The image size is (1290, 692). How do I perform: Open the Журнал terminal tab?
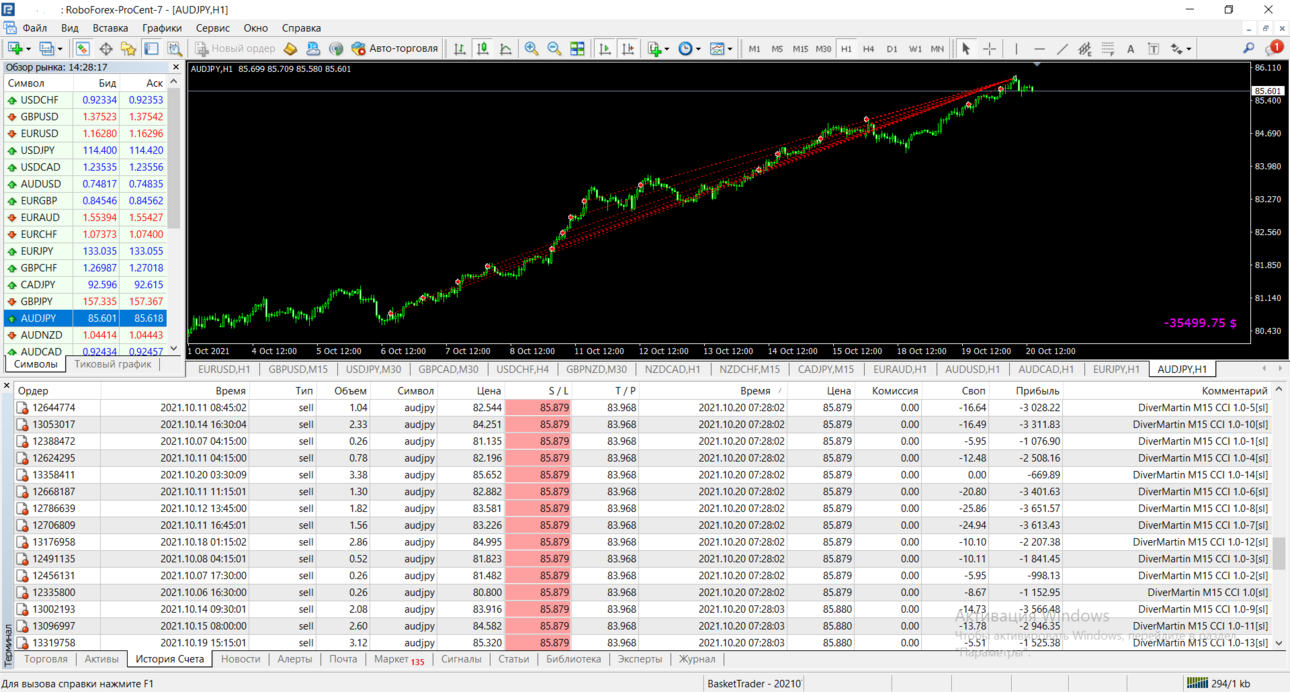pyautogui.click(x=697, y=659)
